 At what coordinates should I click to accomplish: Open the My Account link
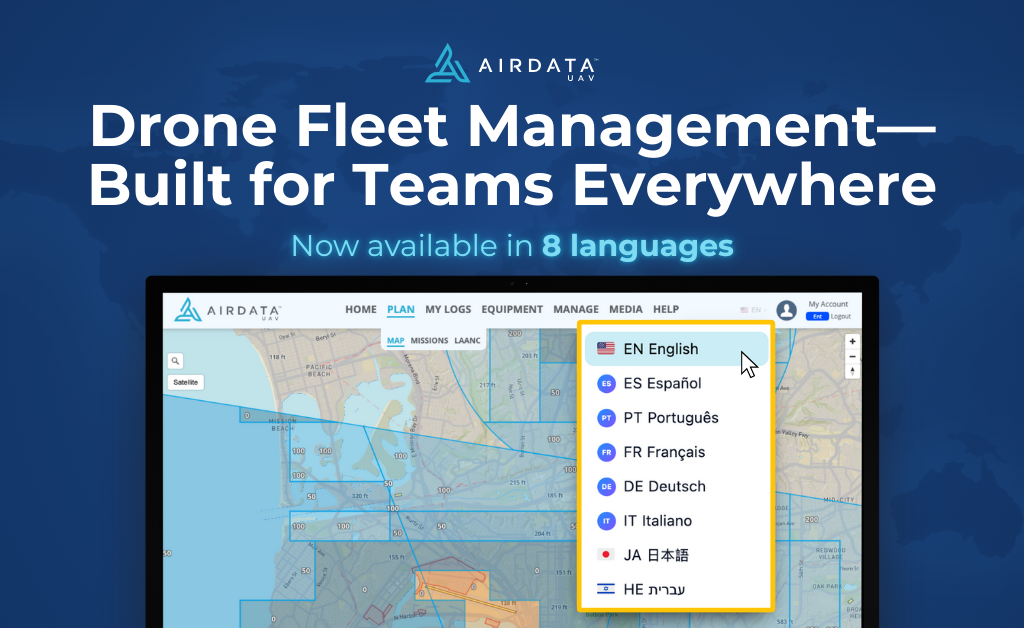[x=828, y=304]
